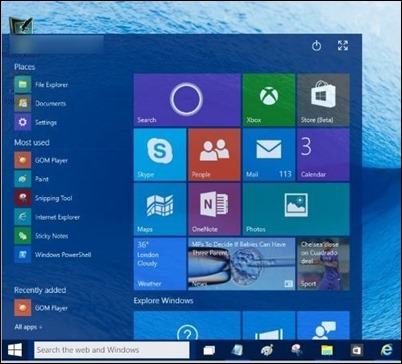Image resolution: width=402 pixels, height=364 pixels.
Task: Open the Store (Beta) tile
Action: click(323, 100)
